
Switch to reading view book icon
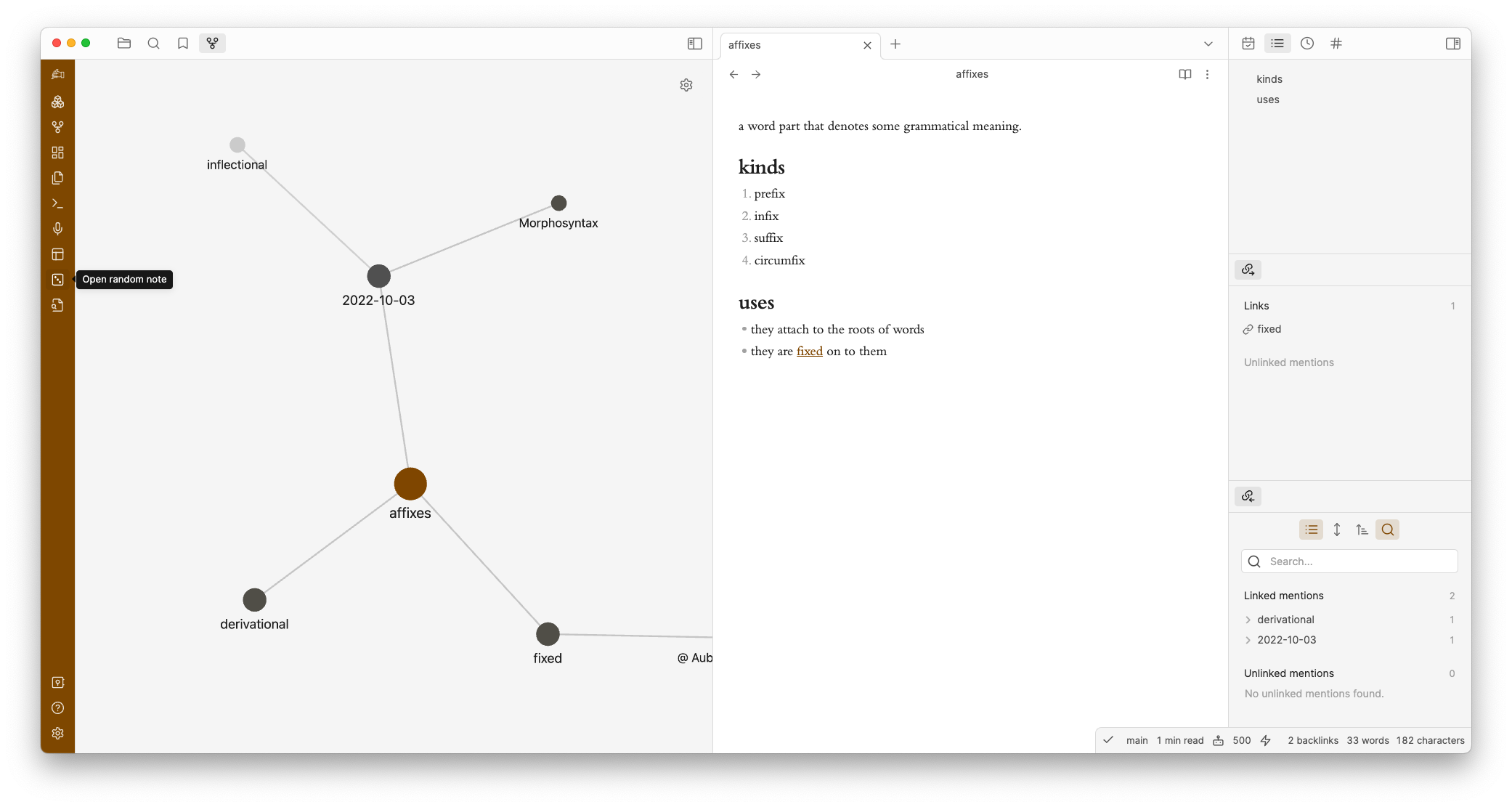pos(1185,74)
